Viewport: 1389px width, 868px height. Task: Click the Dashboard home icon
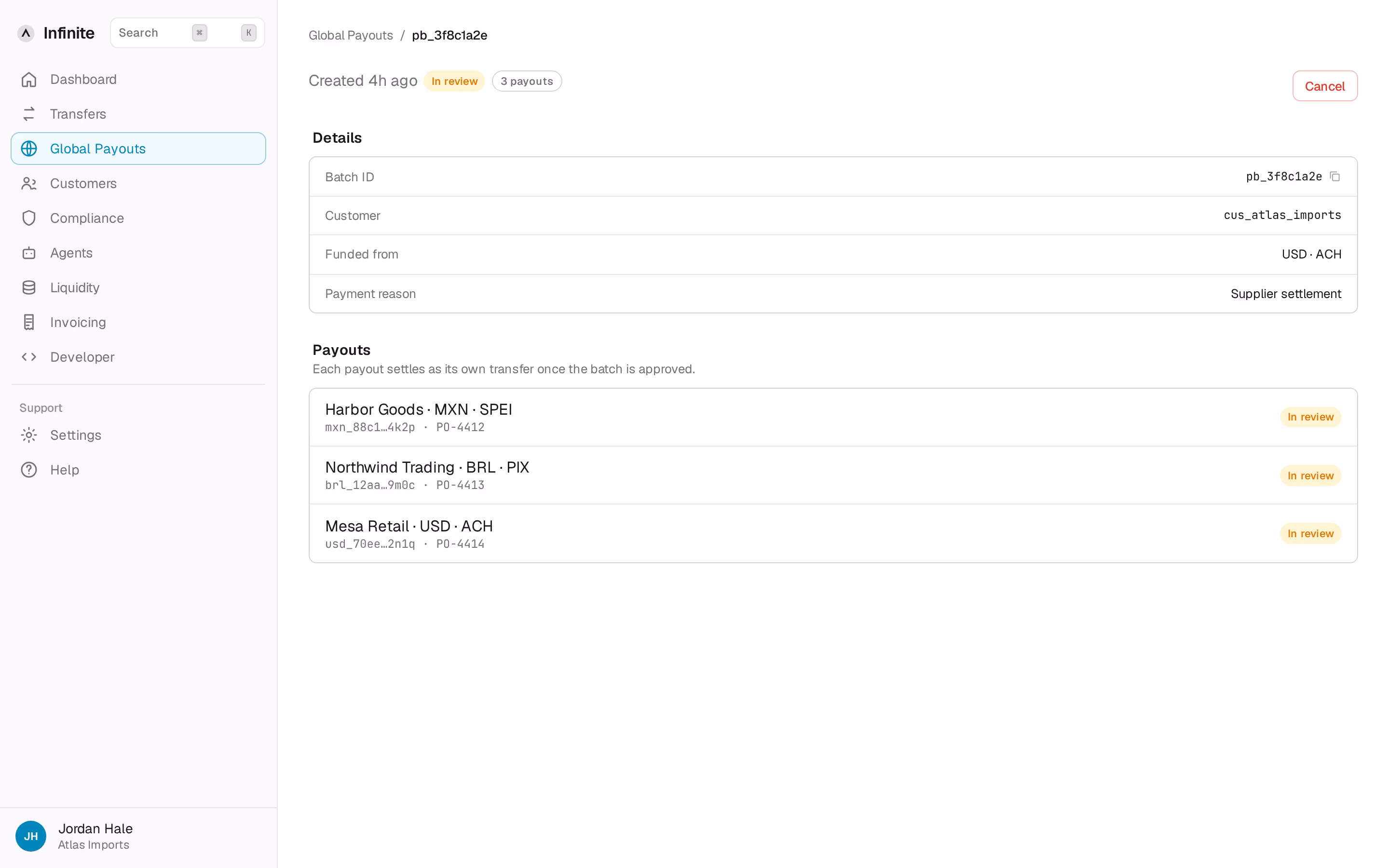(x=29, y=79)
